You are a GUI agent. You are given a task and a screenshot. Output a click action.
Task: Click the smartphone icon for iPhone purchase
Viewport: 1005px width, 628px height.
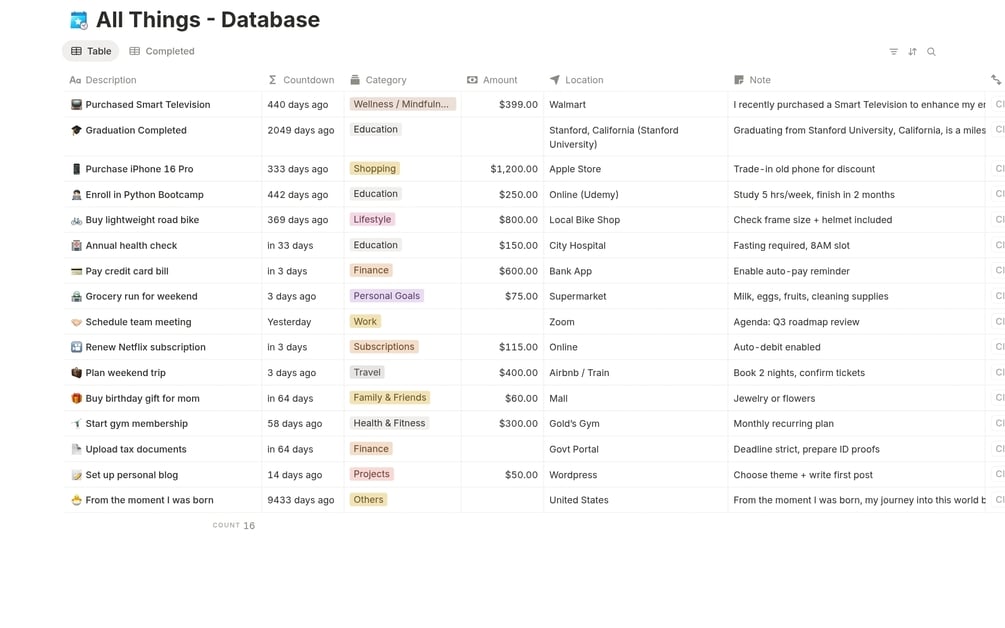(76, 169)
